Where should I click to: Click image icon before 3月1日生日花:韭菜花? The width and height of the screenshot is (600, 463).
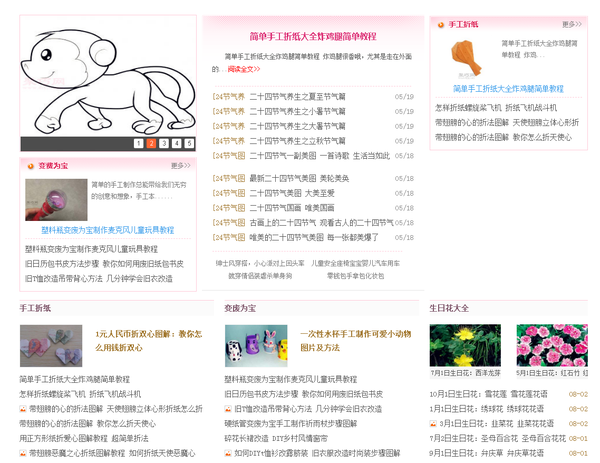coord(433,424)
